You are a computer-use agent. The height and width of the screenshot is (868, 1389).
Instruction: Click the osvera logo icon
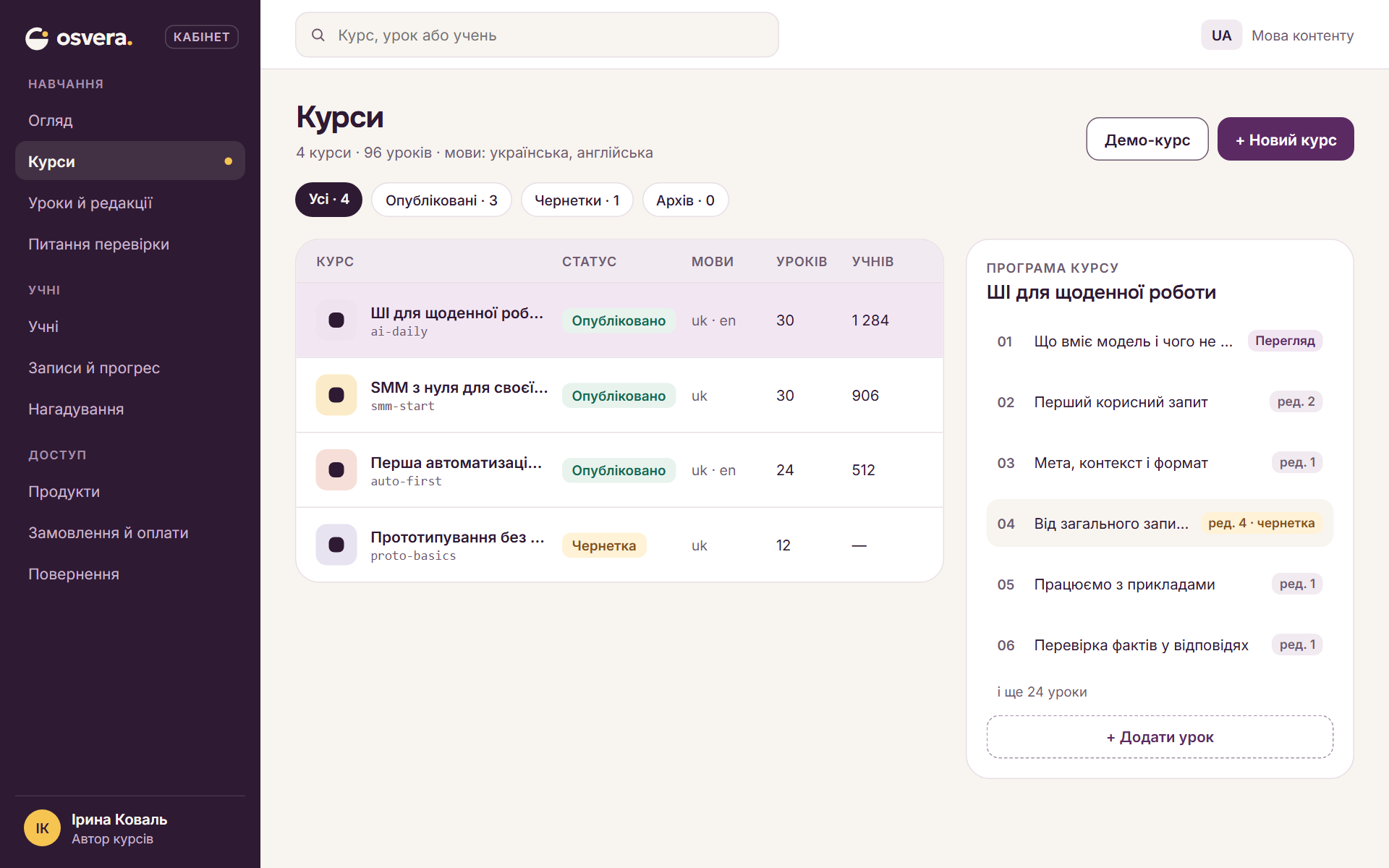pyautogui.click(x=37, y=38)
